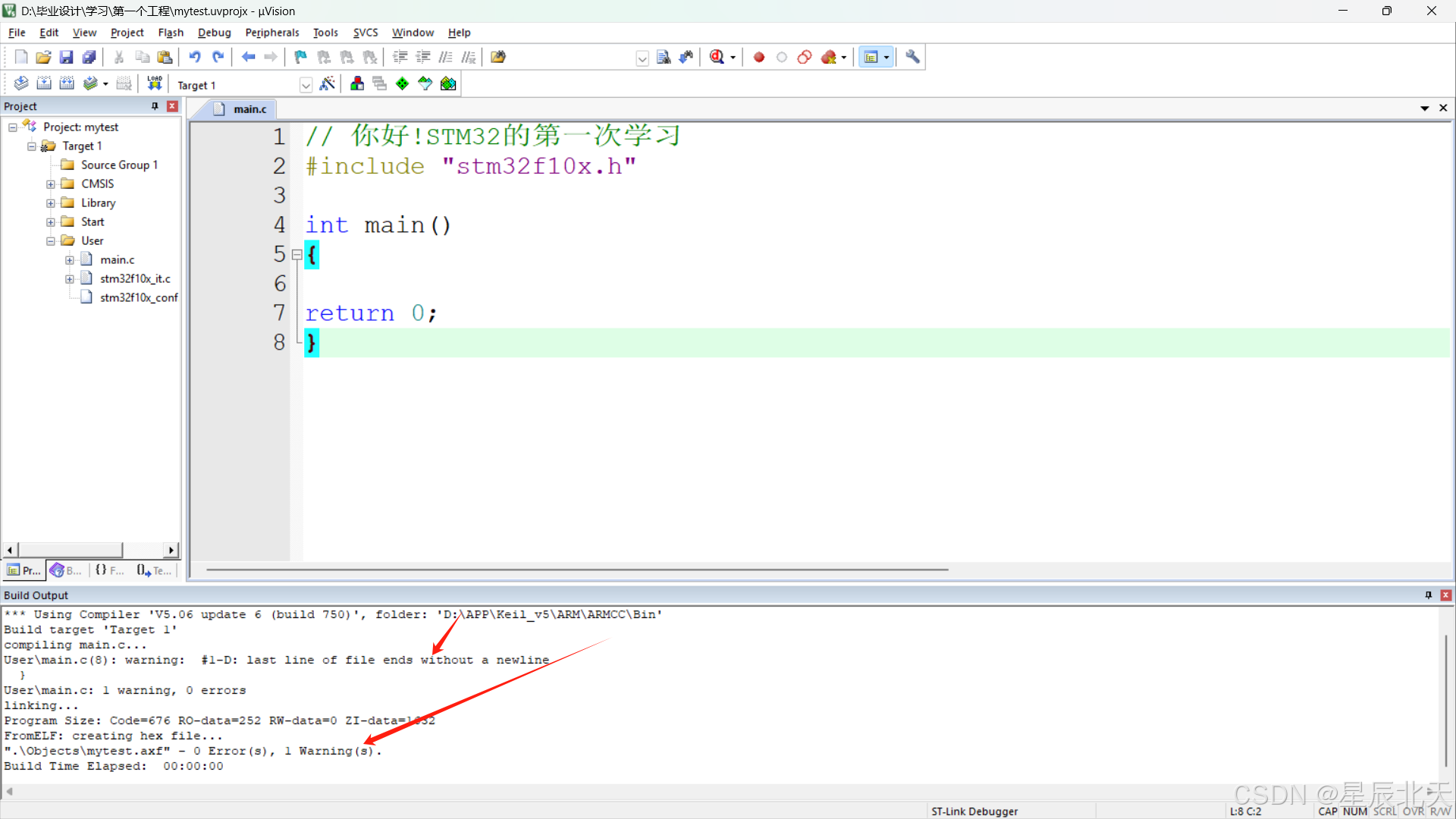Click the Manage Project Items icon
This screenshot has height=819, width=1456.
(x=357, y=83)
